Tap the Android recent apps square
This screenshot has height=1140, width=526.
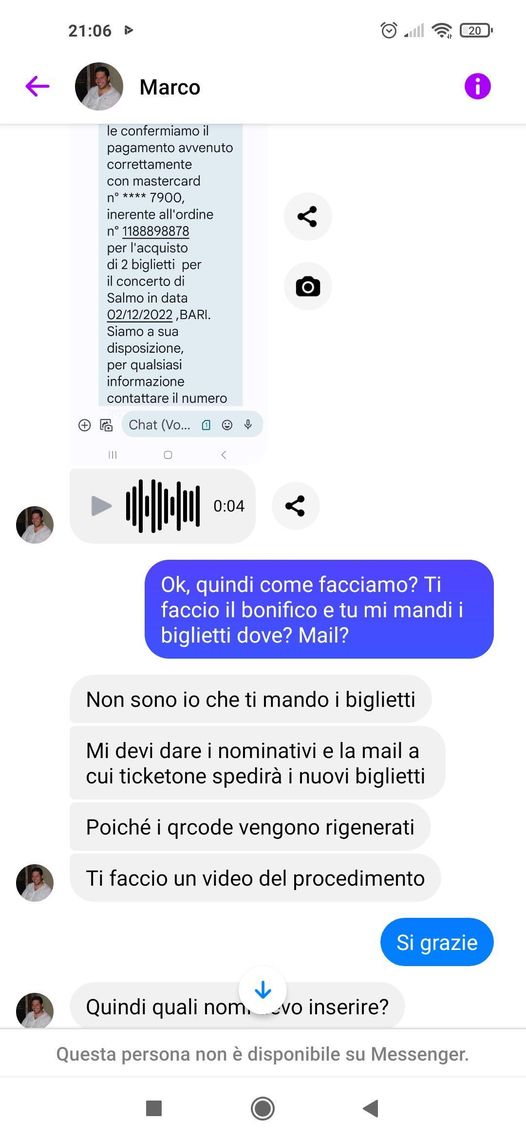pyautogui.click(x=154, y=1108)
